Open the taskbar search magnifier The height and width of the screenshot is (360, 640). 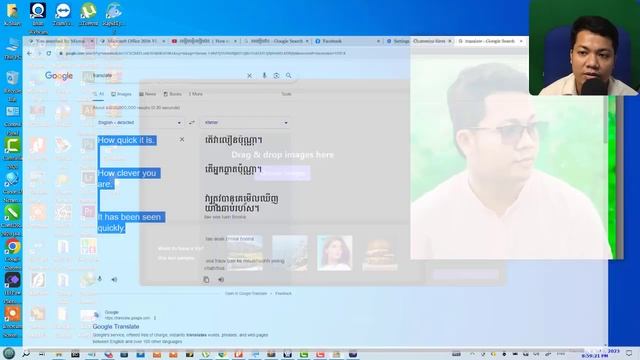click(x=26, y=354)
